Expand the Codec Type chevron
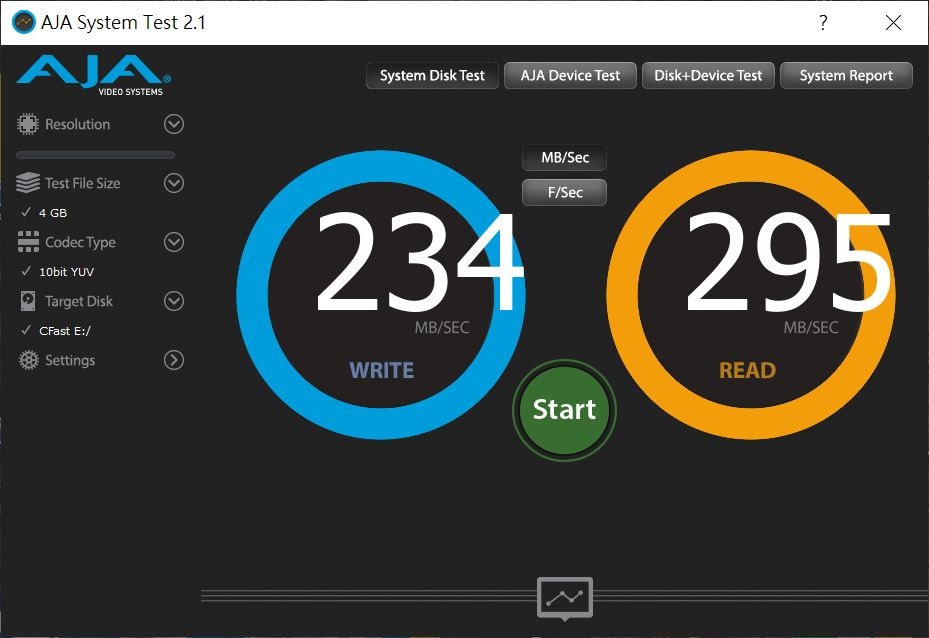Viewport: 929px width, 638px height. tap(174, 242)
